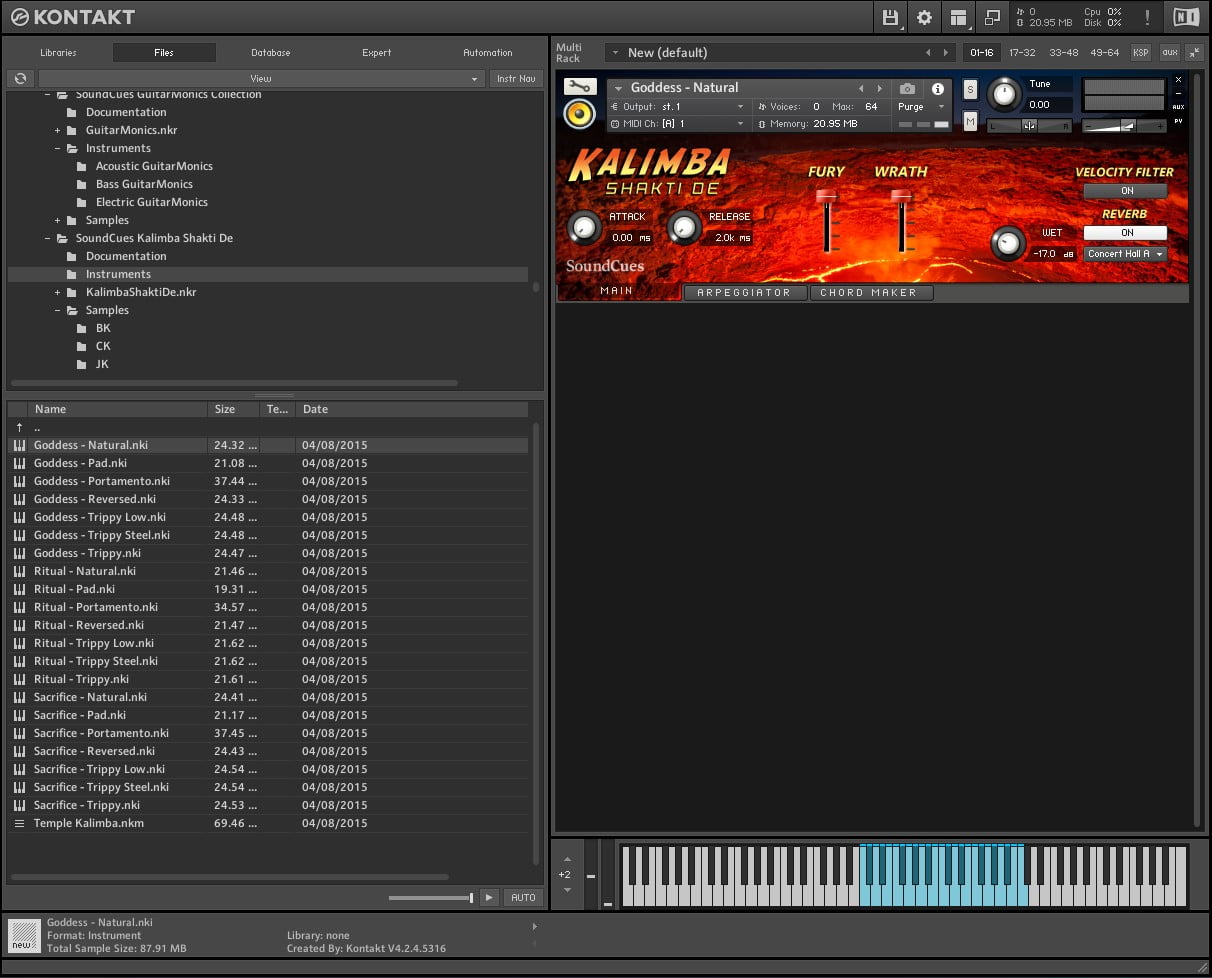
Task: Go up to parent folder arrow
Action: pyautogui.click(x=19, y=427)
